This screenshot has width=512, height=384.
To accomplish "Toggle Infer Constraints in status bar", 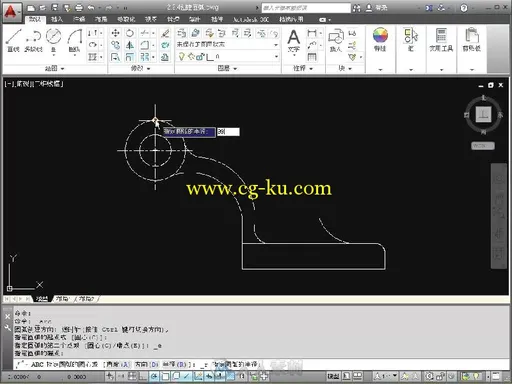I will pyautogui.click(x=110, y=376).
